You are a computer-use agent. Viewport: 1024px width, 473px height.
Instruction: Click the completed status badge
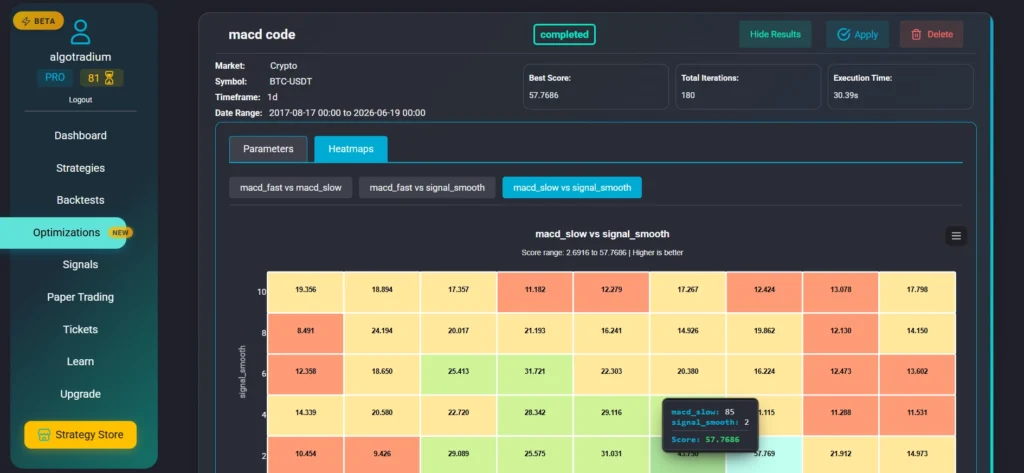pyautogui.click(x=564, y=35)
